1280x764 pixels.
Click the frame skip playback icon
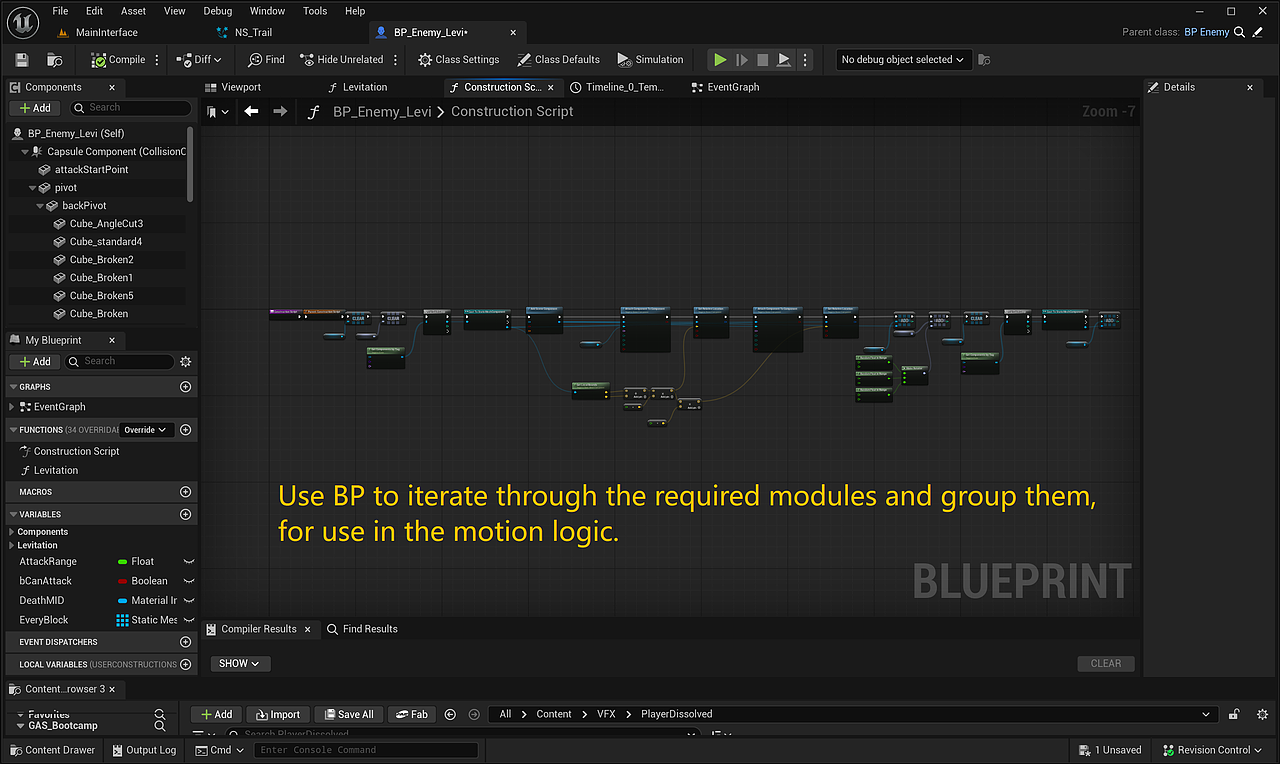741,60
